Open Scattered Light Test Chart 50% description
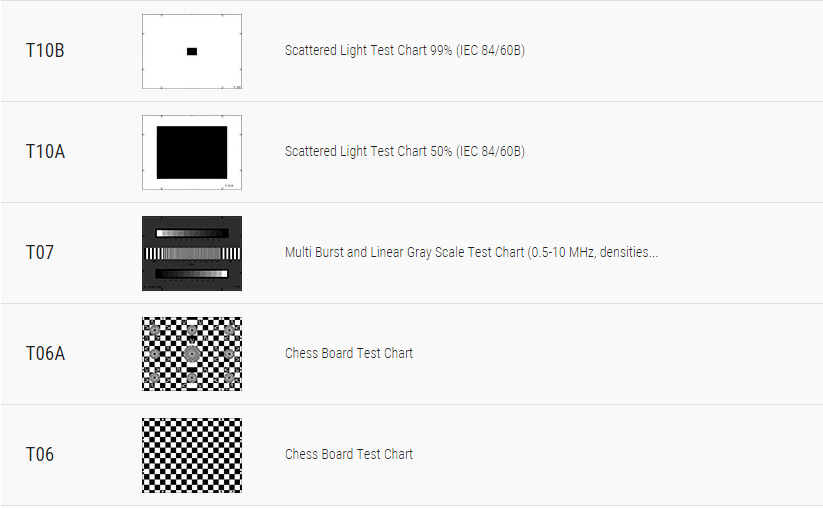This screenshot has height=508, width=823. [x=405, y=151]
